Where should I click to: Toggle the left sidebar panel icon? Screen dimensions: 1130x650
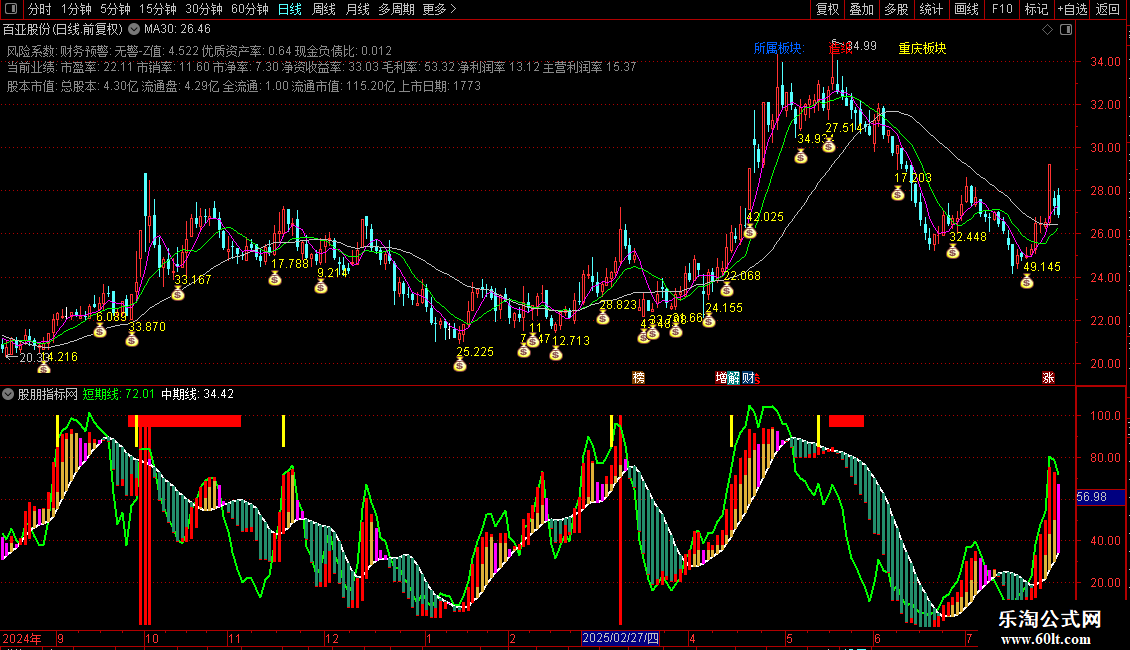(11, 9)
